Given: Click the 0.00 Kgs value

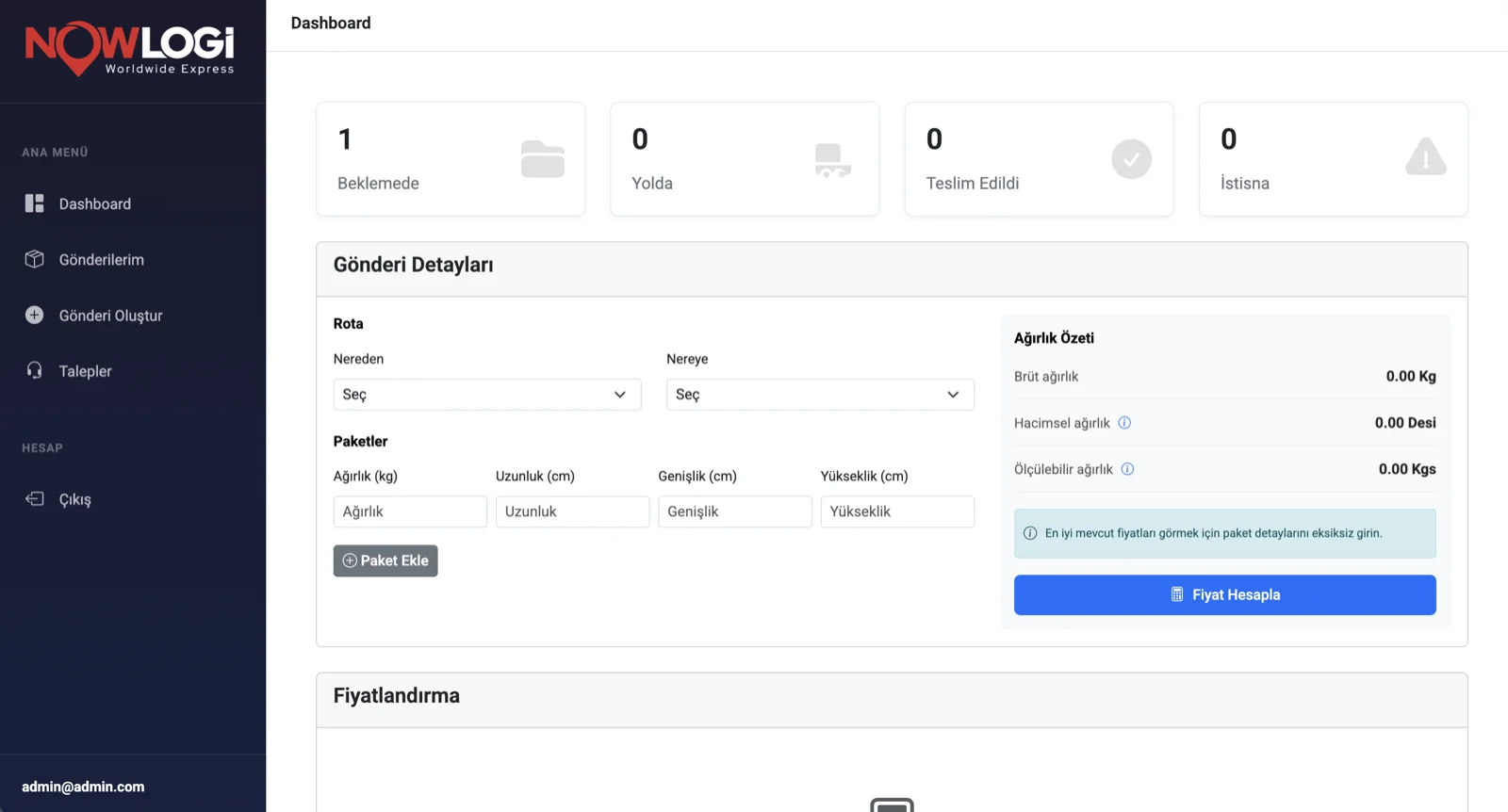Looking at the screenshot, I should pyautogui.click(x=1407, y=469).
